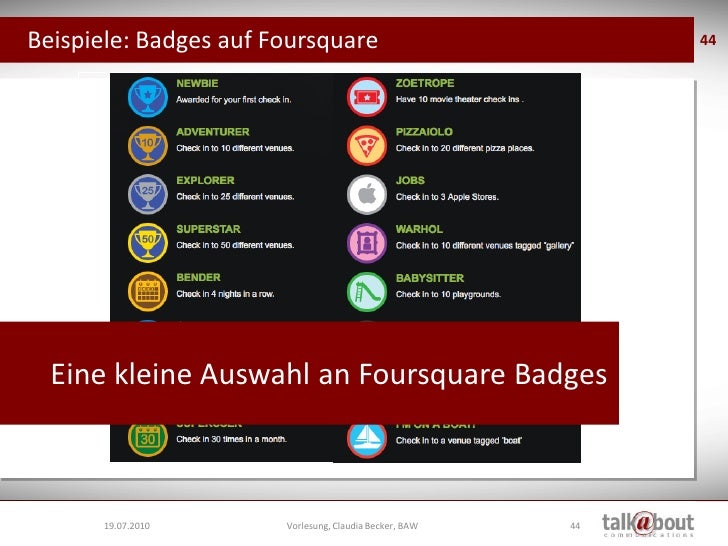Select the Pizzaiolo pizza slice badge icon
This screenshot has width=728, height=546.
(367, 146)
